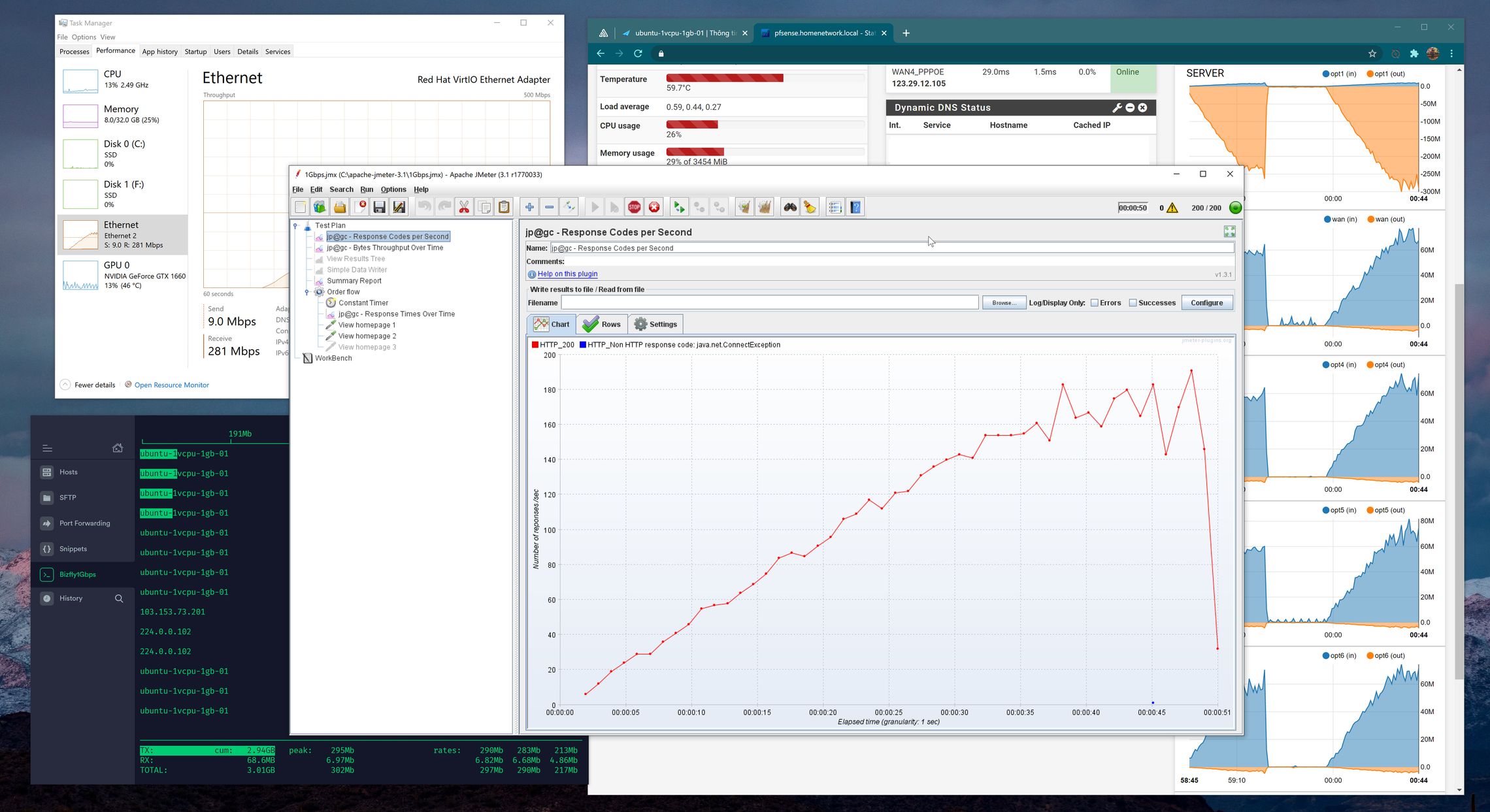Click search icon next to History
Viewport: 1490px width, 812px height.
point(119,598)
